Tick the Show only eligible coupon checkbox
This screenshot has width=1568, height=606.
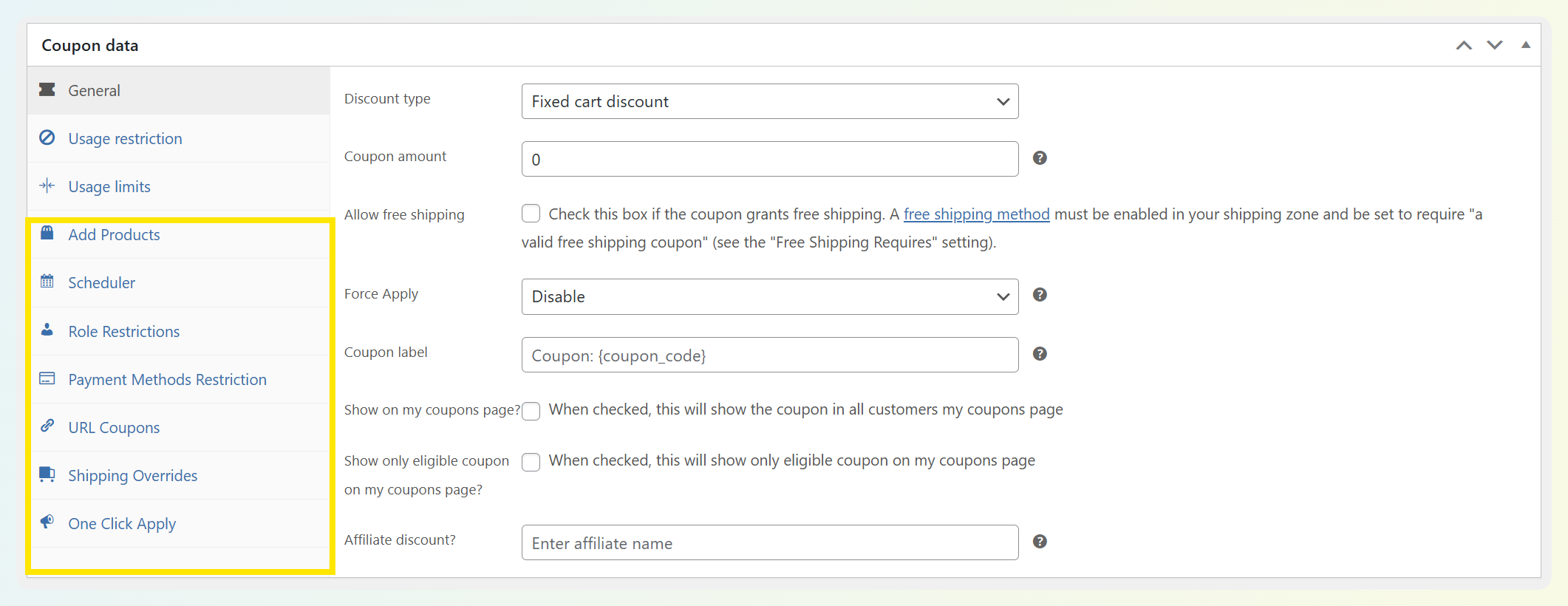531,462
